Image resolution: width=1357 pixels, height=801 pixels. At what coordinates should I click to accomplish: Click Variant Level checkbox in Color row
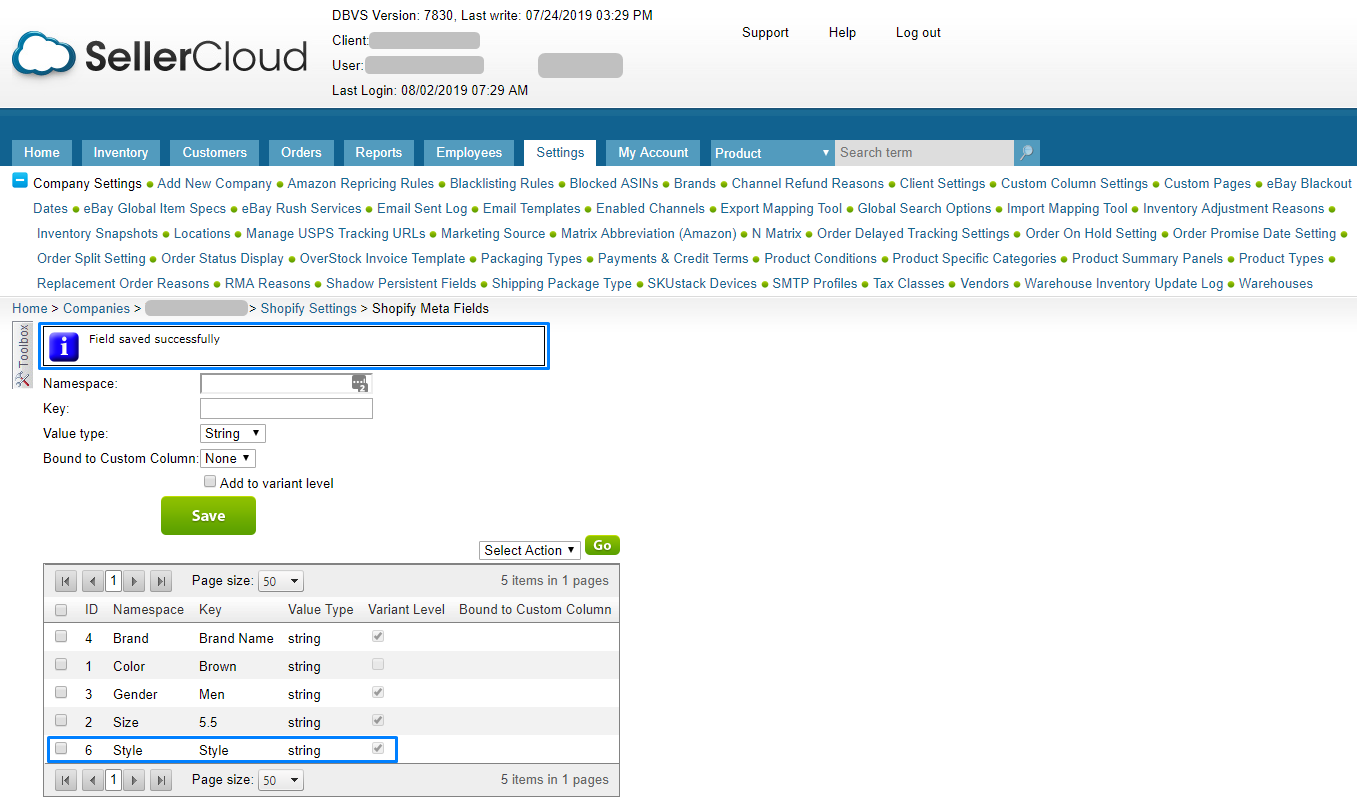point(378,665)
